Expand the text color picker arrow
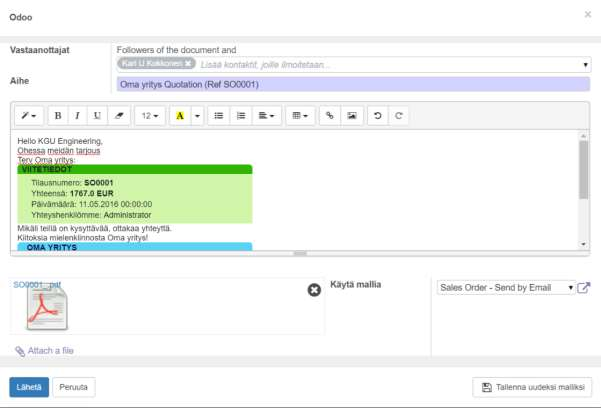 [197, 116]
